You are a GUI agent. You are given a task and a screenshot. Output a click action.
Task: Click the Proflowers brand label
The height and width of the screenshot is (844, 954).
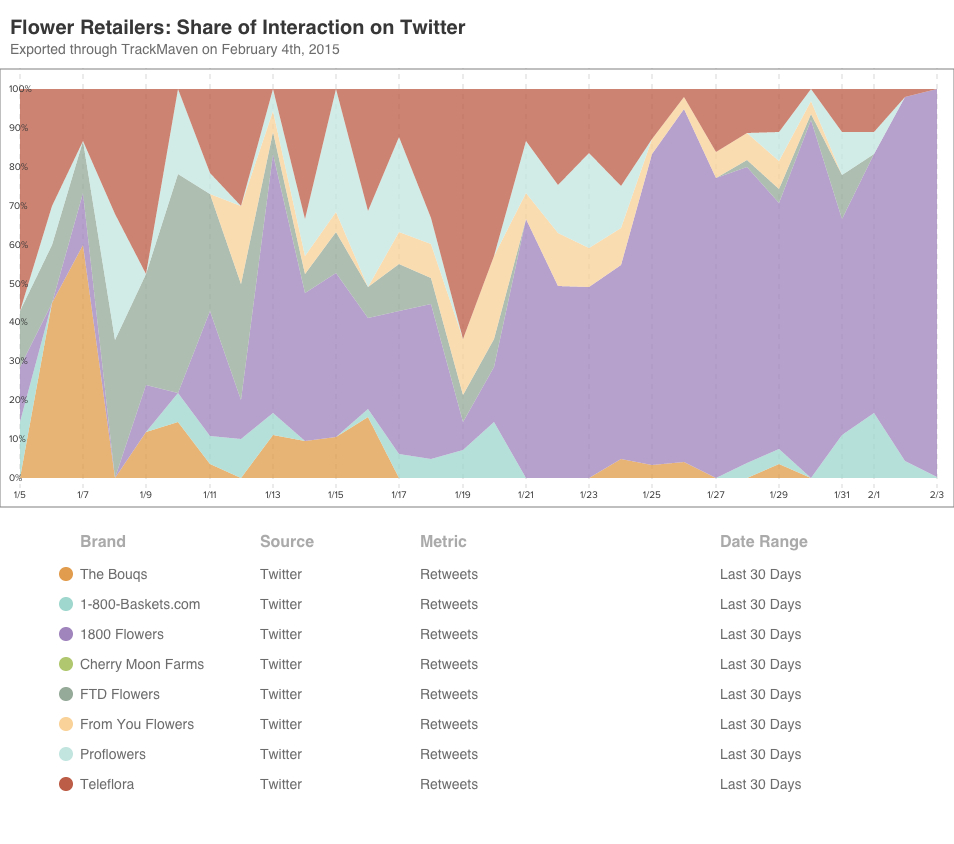coord(113,754)
